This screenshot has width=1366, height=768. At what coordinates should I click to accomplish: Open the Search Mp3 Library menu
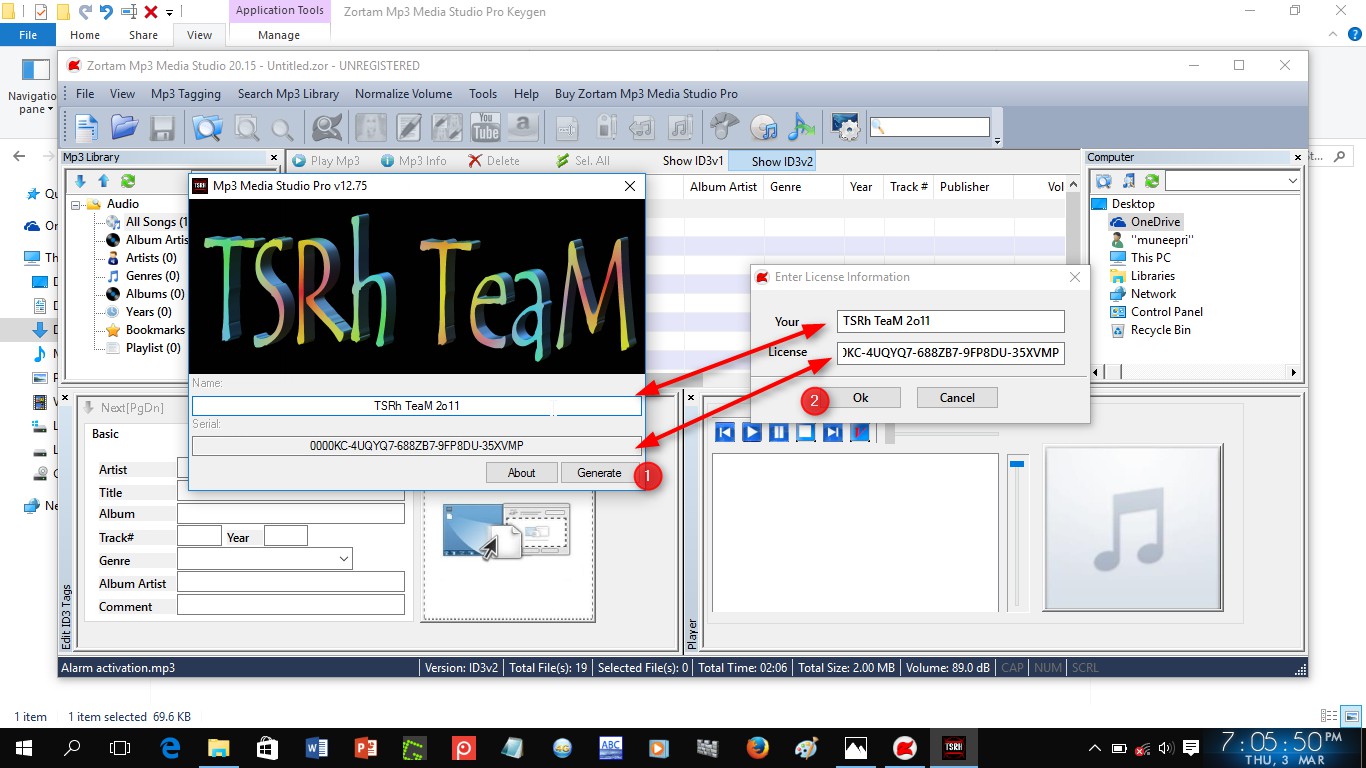coord(288,94)
